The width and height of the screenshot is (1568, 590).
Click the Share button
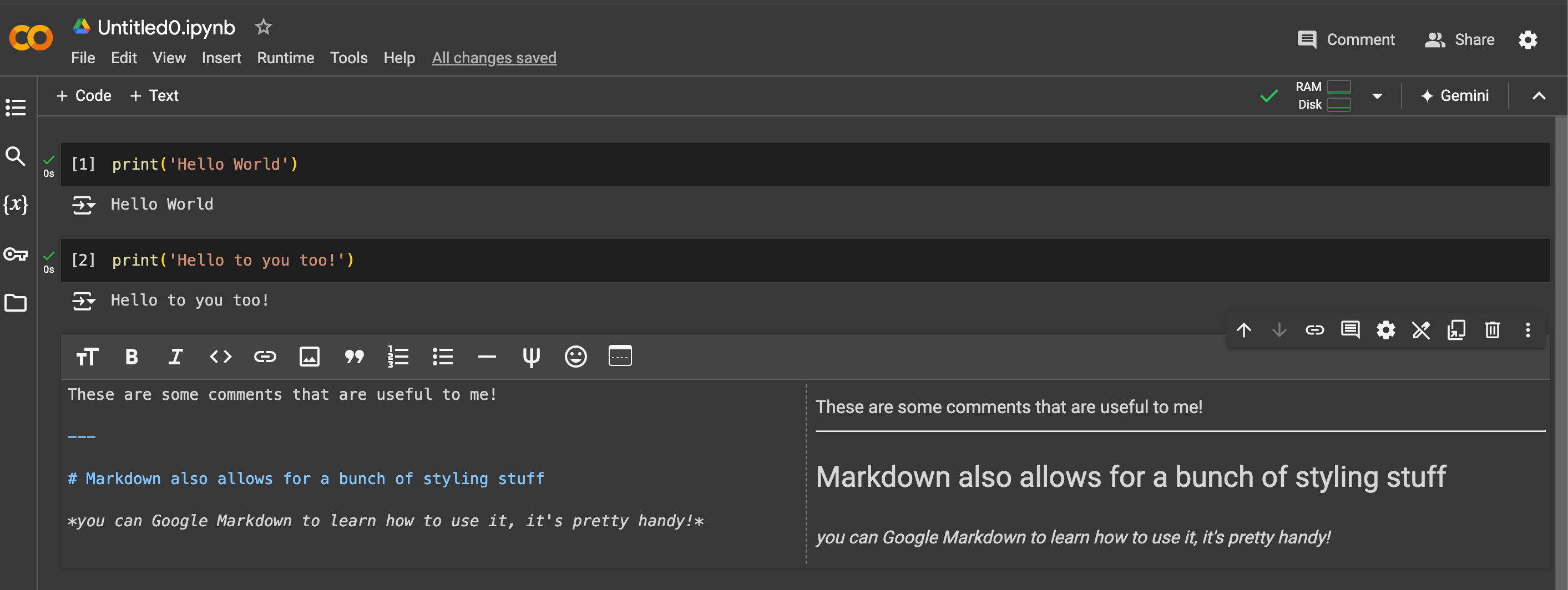pyautogui.click(x=1459, y=39)
